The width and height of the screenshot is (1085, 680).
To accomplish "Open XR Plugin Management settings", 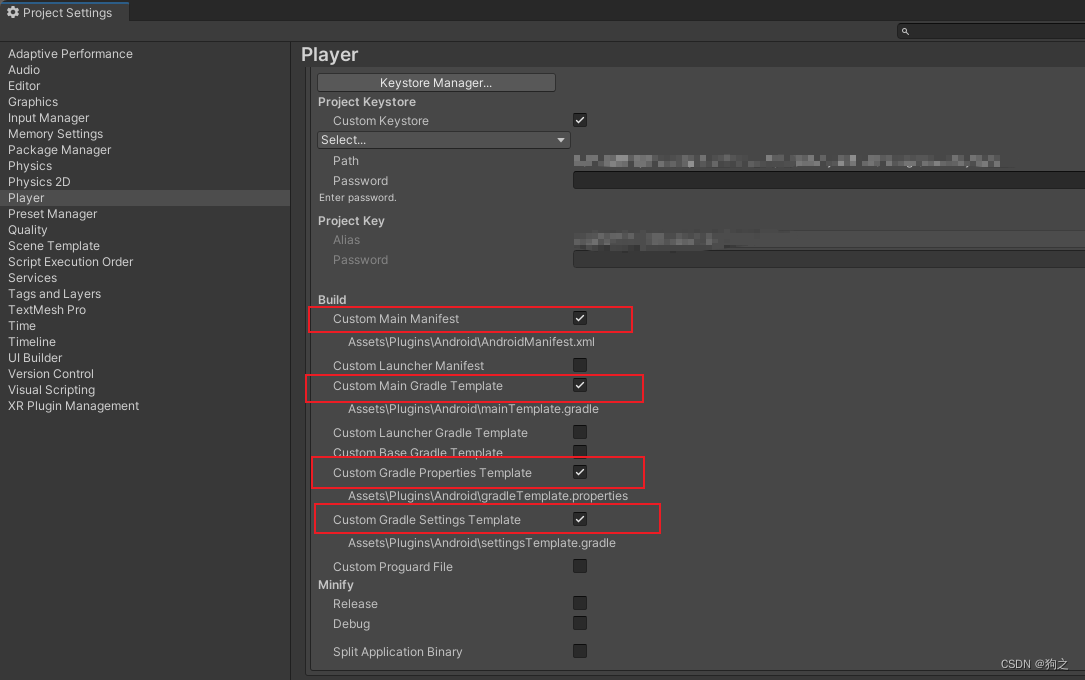I will click(73, 405).
